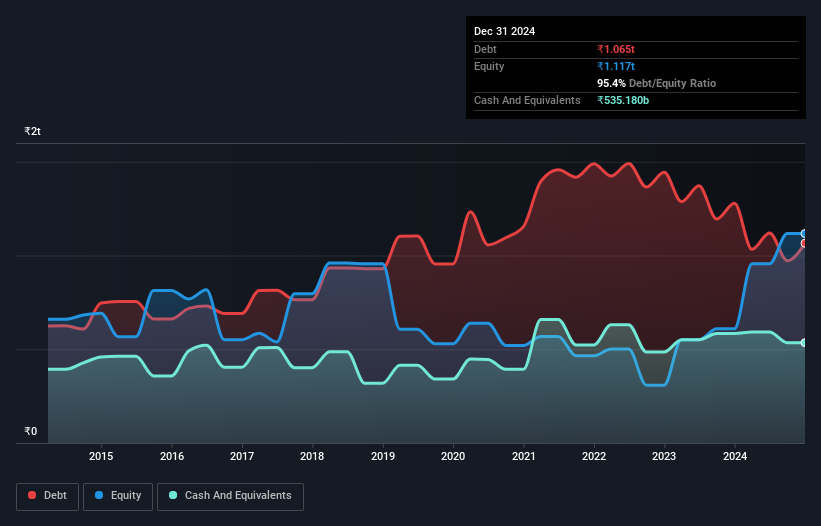Click the 2020 x-axis label
The image size is (821, 526).
[x=453, y=456]
